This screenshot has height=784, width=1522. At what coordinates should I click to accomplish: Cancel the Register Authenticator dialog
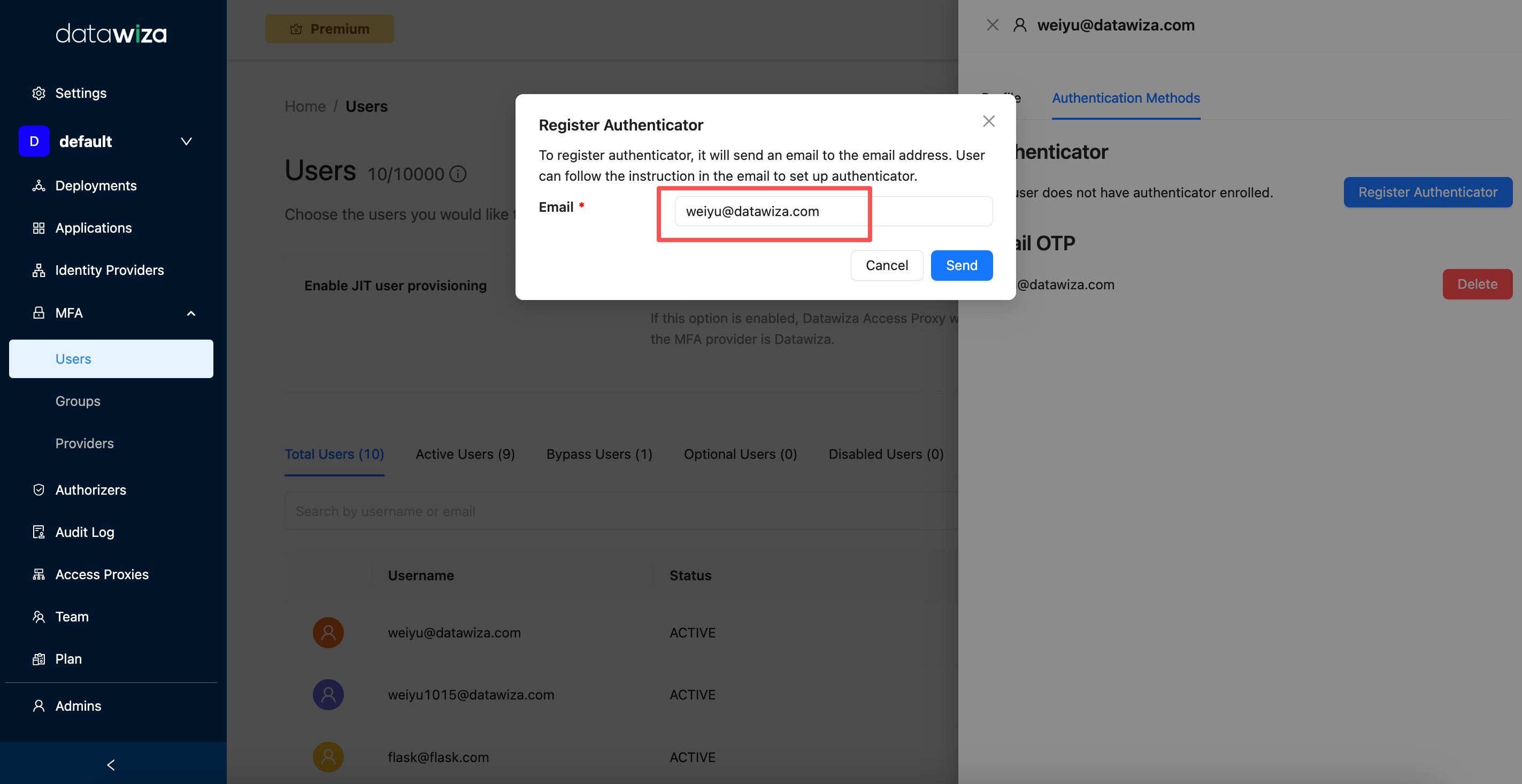point(886,265)
